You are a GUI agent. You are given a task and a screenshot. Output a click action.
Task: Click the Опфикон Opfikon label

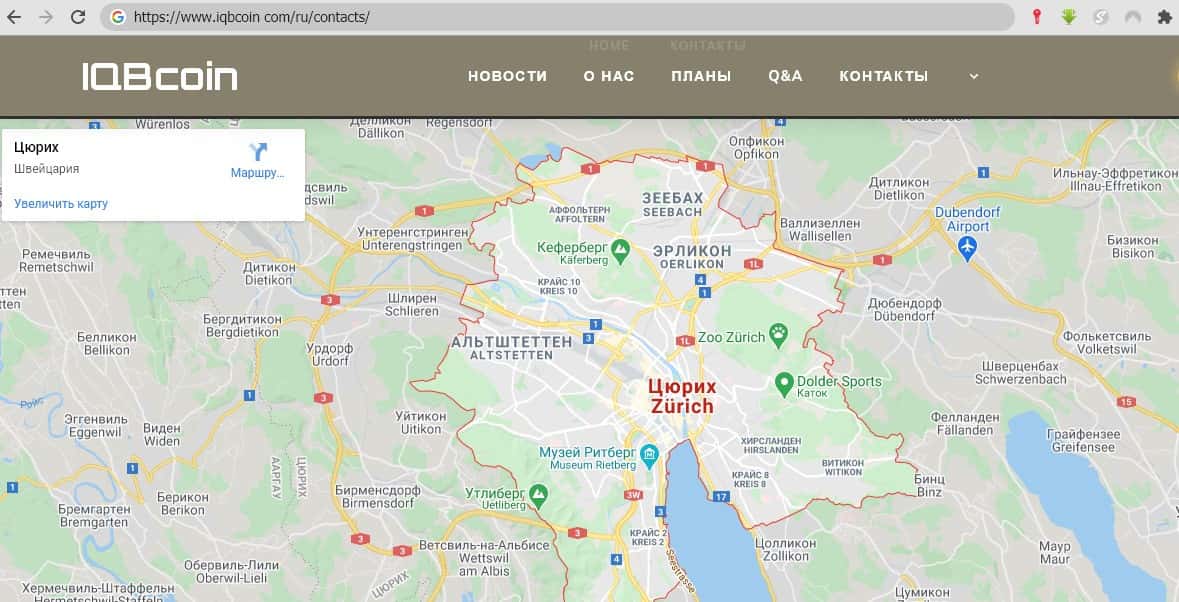point(756,147)
